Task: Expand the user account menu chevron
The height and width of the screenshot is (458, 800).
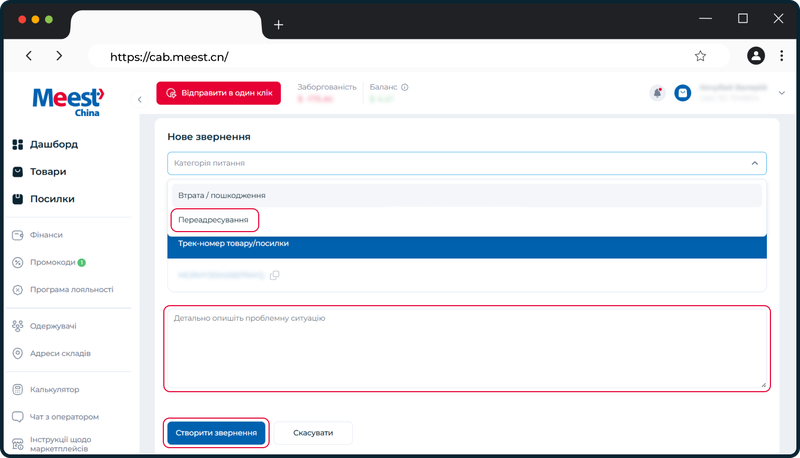Action: 781,93
